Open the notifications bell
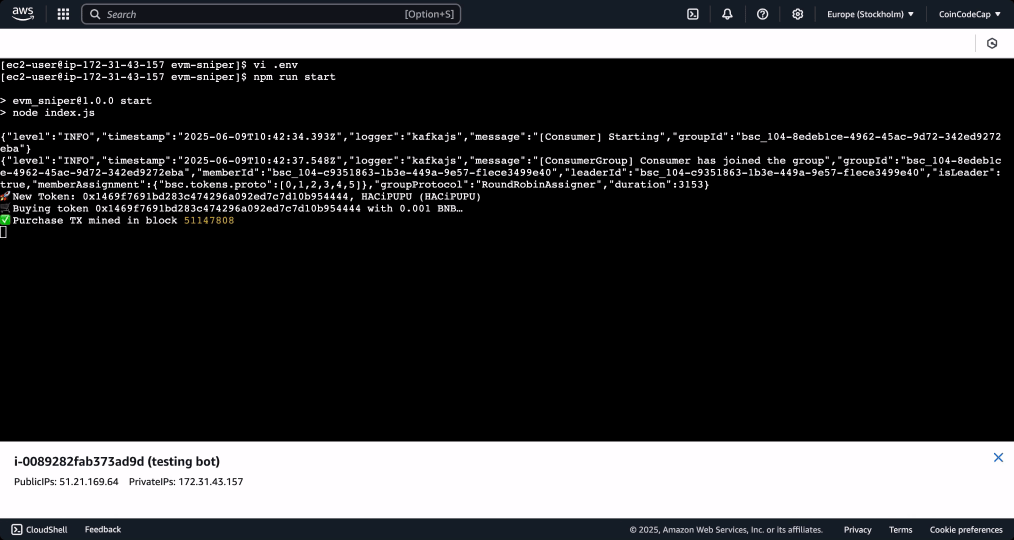Image resolution: width=1014 pixels, height=540 pixels. (727, 14)
